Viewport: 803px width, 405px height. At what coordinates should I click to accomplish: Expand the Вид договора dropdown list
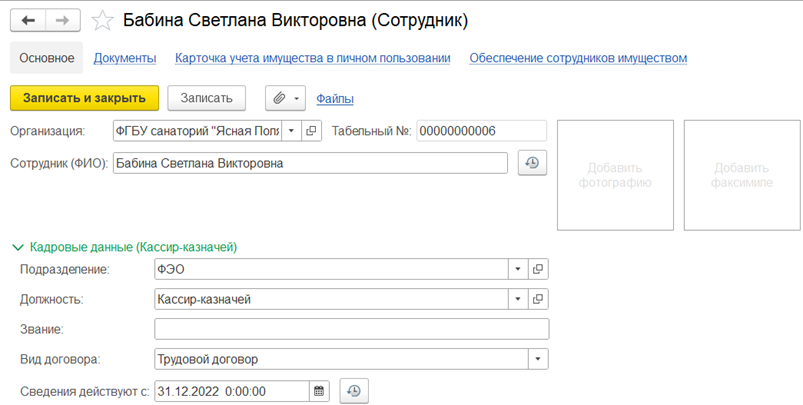[x=538, y=359]
